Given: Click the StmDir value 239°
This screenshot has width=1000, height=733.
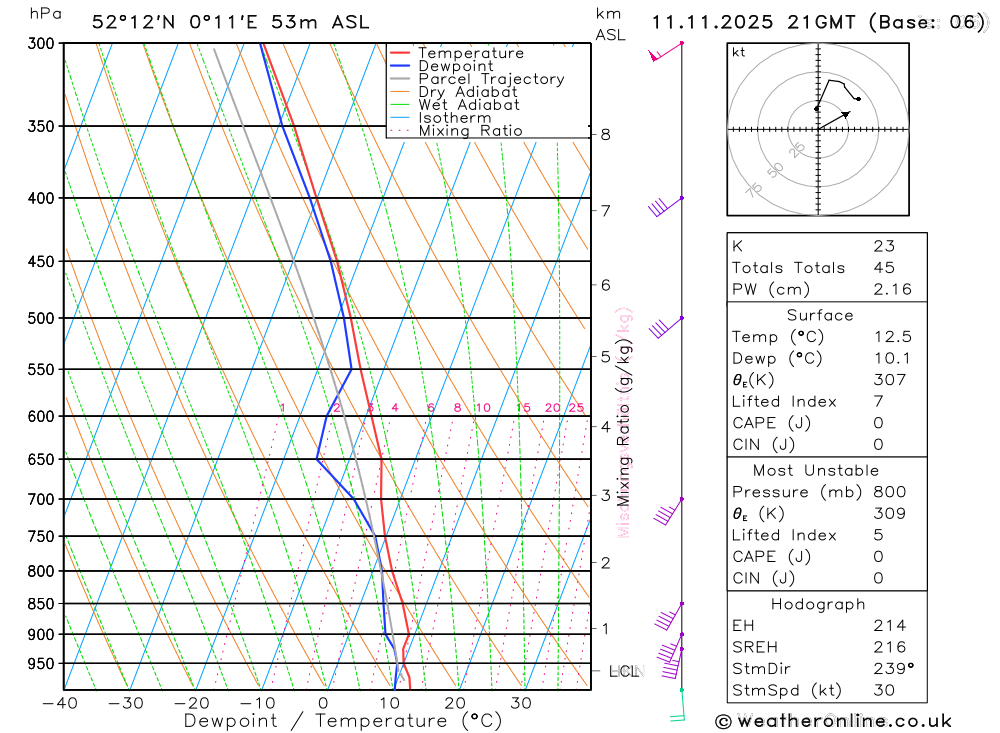Looking at the screenshot, I should tap(893, 669).
